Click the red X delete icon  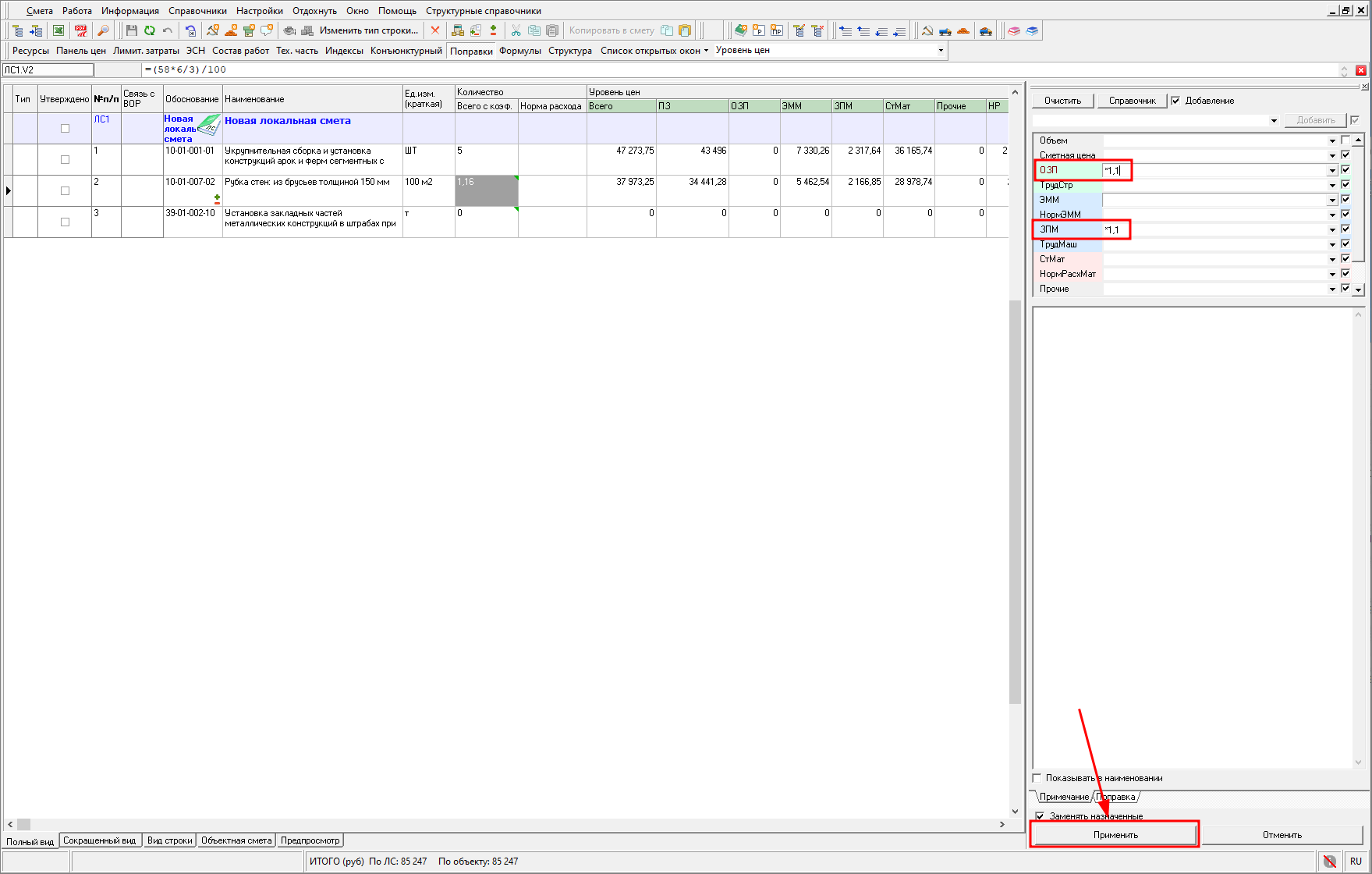(x=435, y=30)
